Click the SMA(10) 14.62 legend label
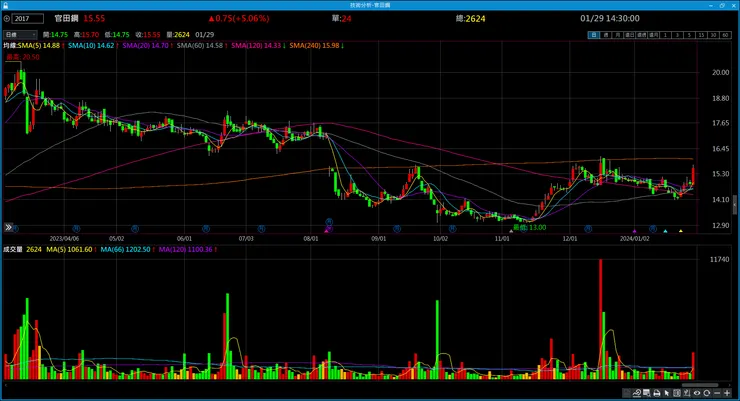740x401 pixels. [91, 46]
